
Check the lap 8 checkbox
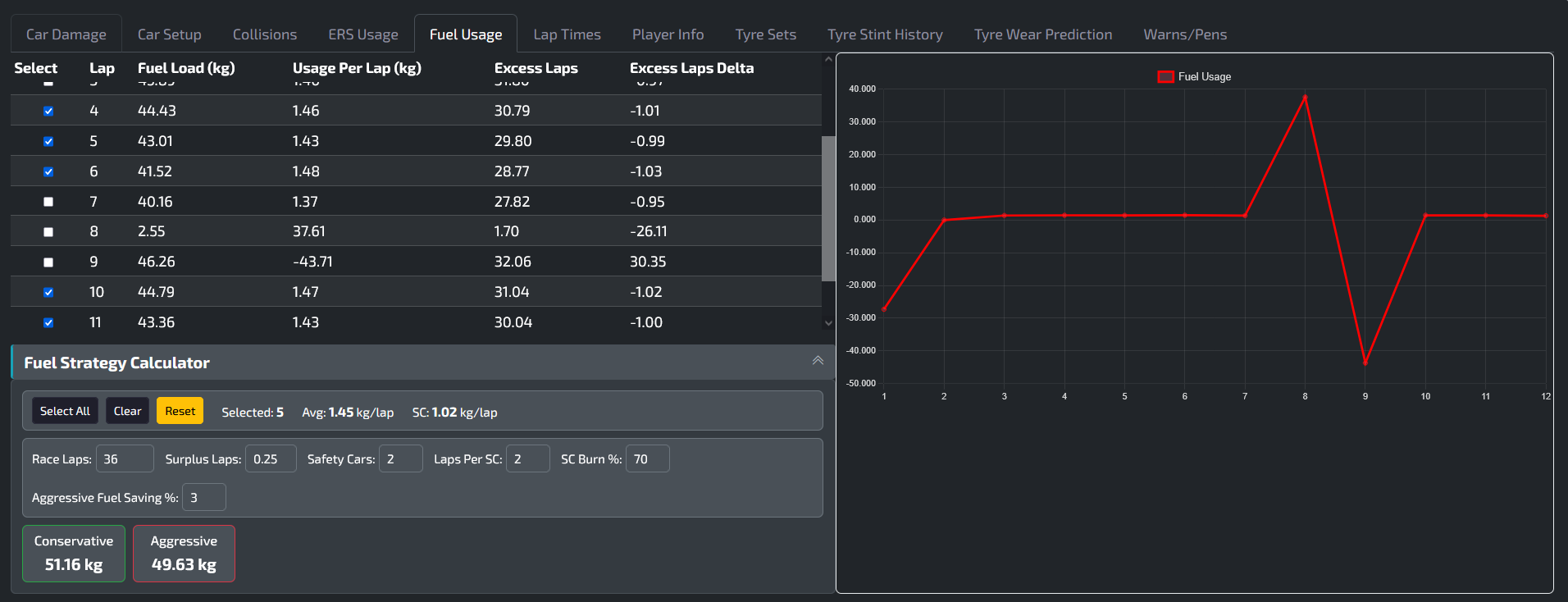[x=48, y=232]
